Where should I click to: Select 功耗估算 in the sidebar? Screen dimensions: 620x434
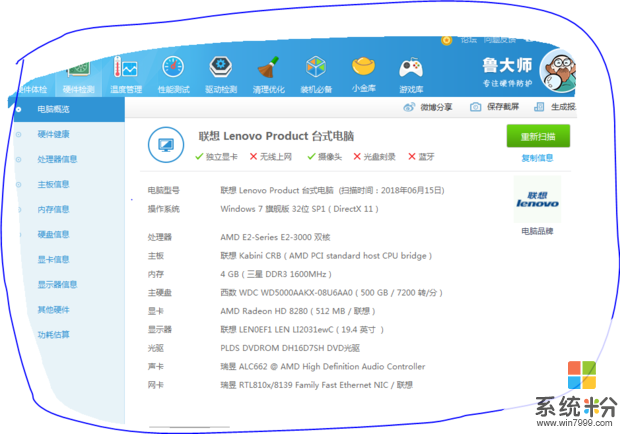point(53,335)
